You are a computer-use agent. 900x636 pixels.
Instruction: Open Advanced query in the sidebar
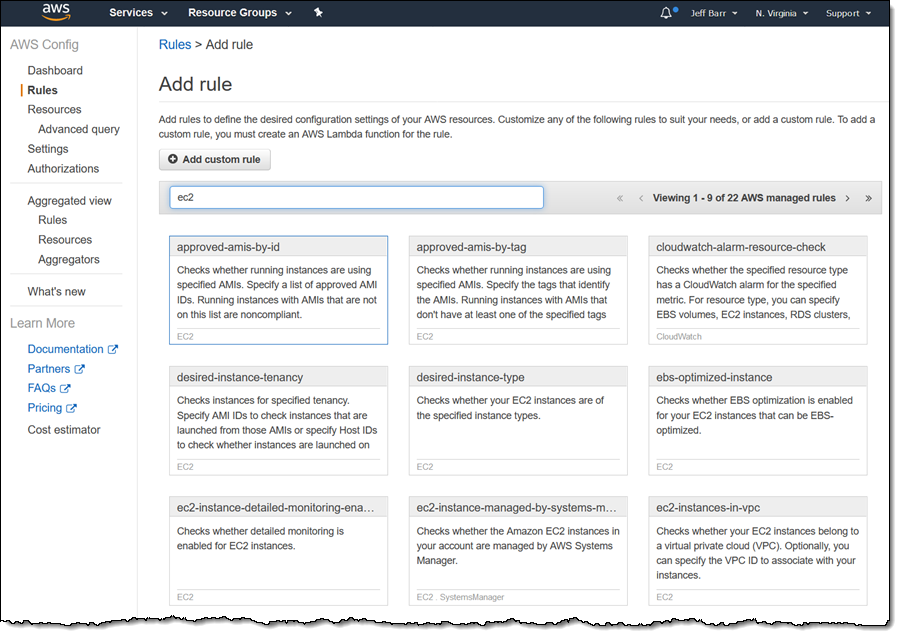click(x=79, y=129)
